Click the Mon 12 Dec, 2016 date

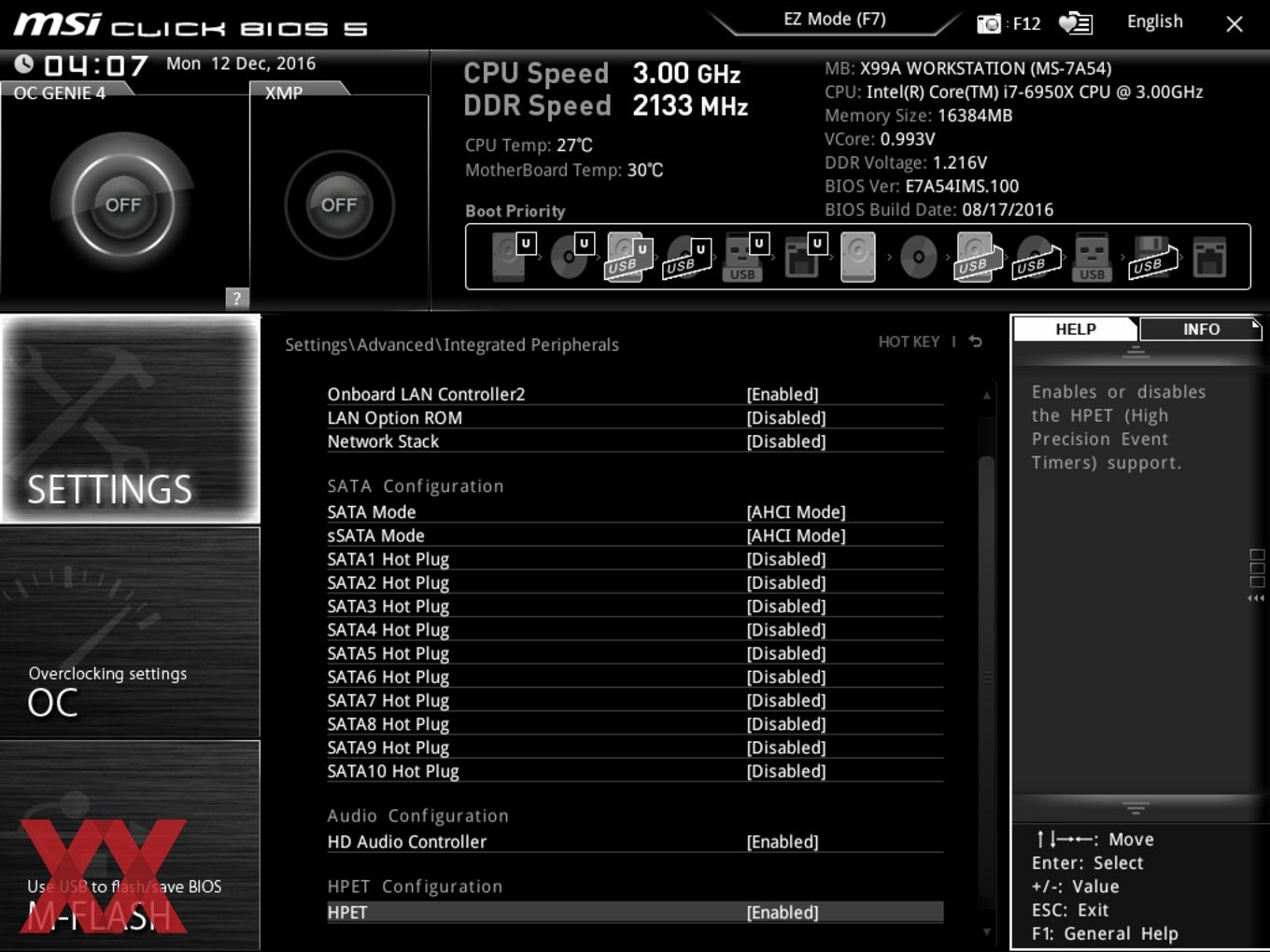click(241, 63)
